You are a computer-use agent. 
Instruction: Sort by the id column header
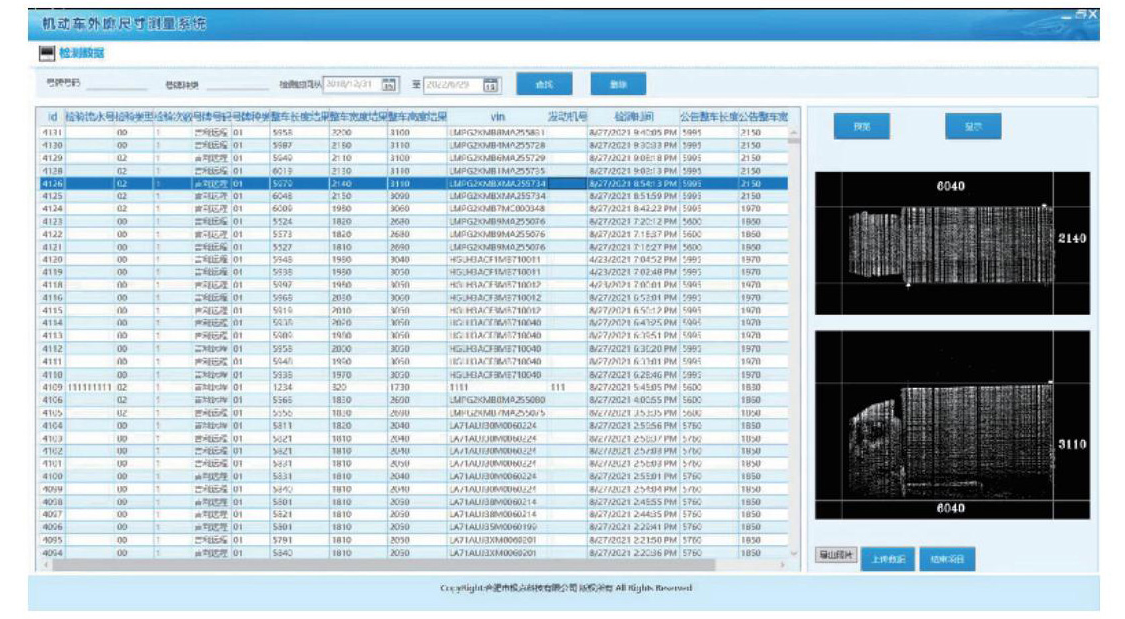pos(52,116)
